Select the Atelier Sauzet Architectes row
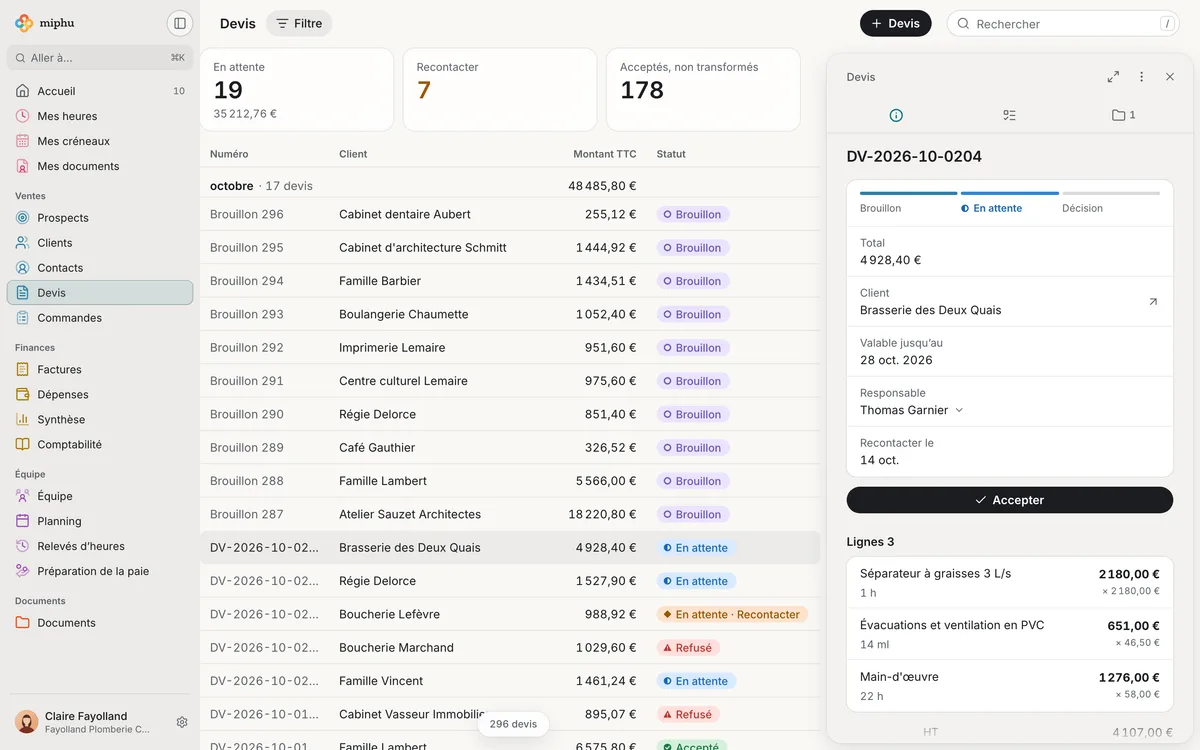This screenshot has height=750, width=1200. coord(510,514)
